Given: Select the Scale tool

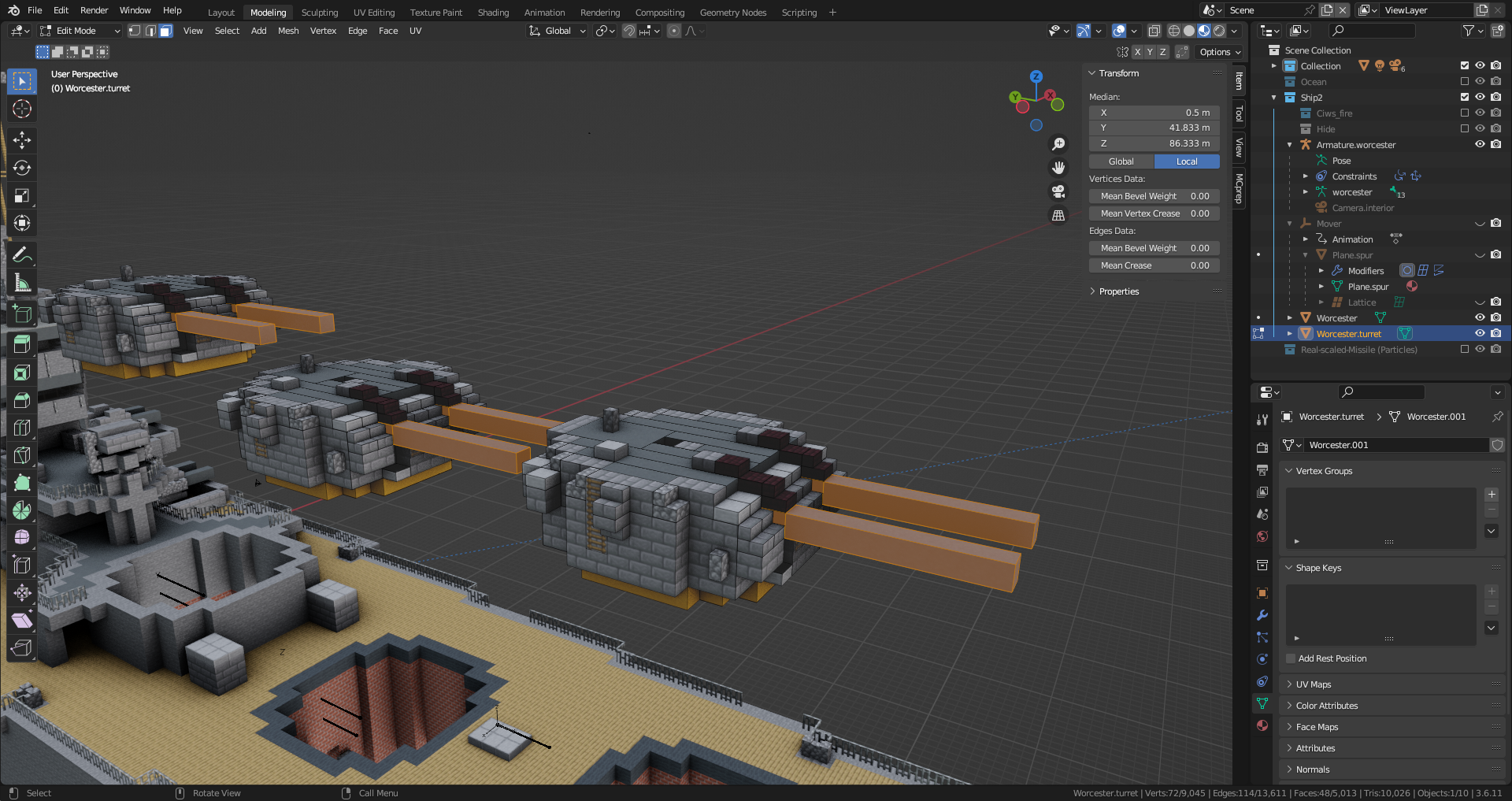Looking at the screenshot, I should (22, 195).
